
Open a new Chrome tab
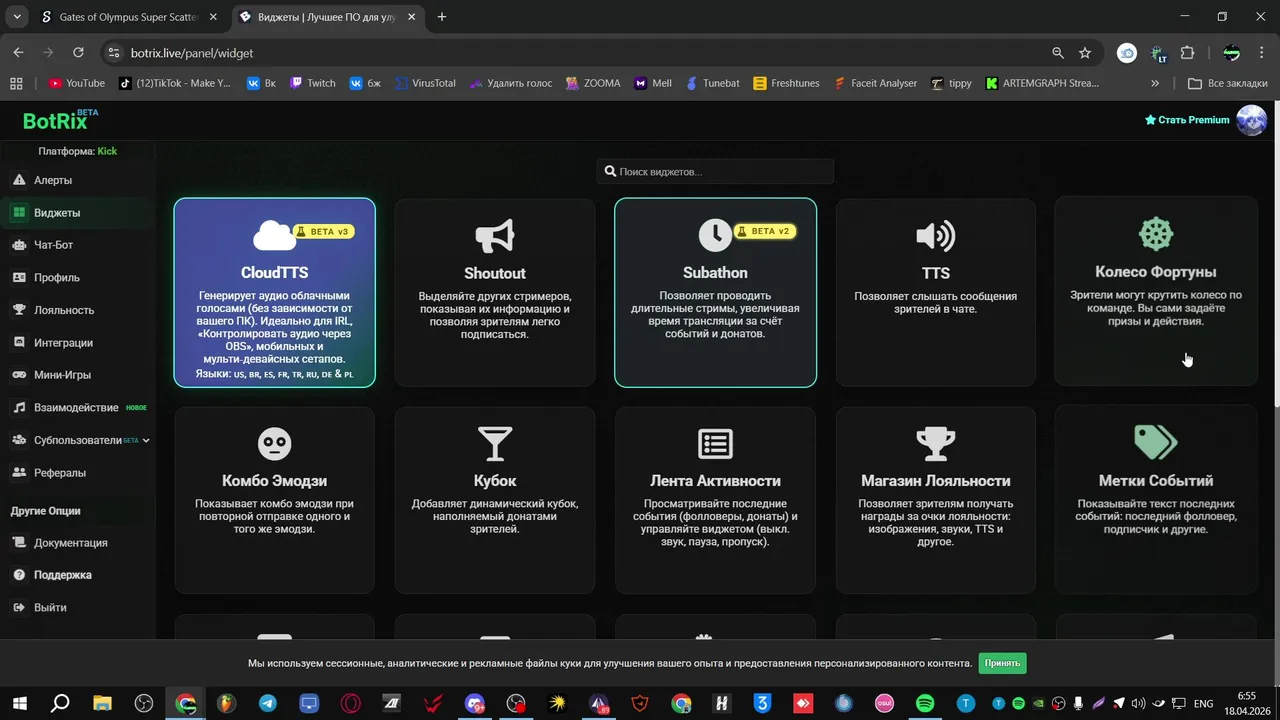tap(442, 17)
